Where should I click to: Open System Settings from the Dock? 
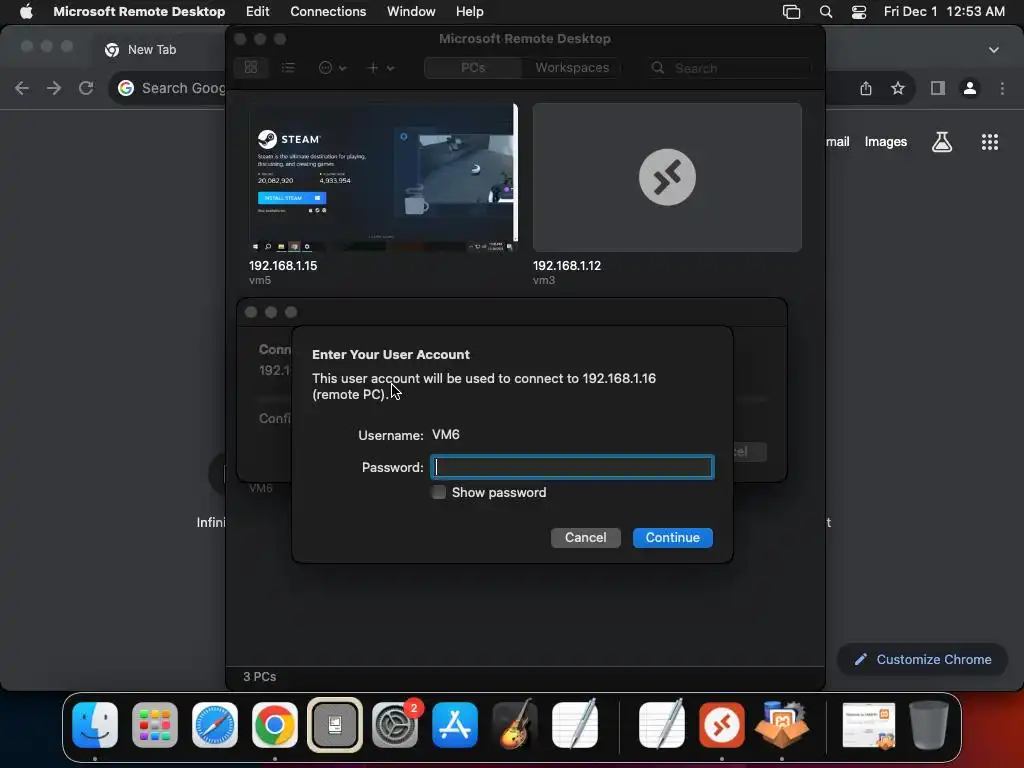[x=395, y=725]
